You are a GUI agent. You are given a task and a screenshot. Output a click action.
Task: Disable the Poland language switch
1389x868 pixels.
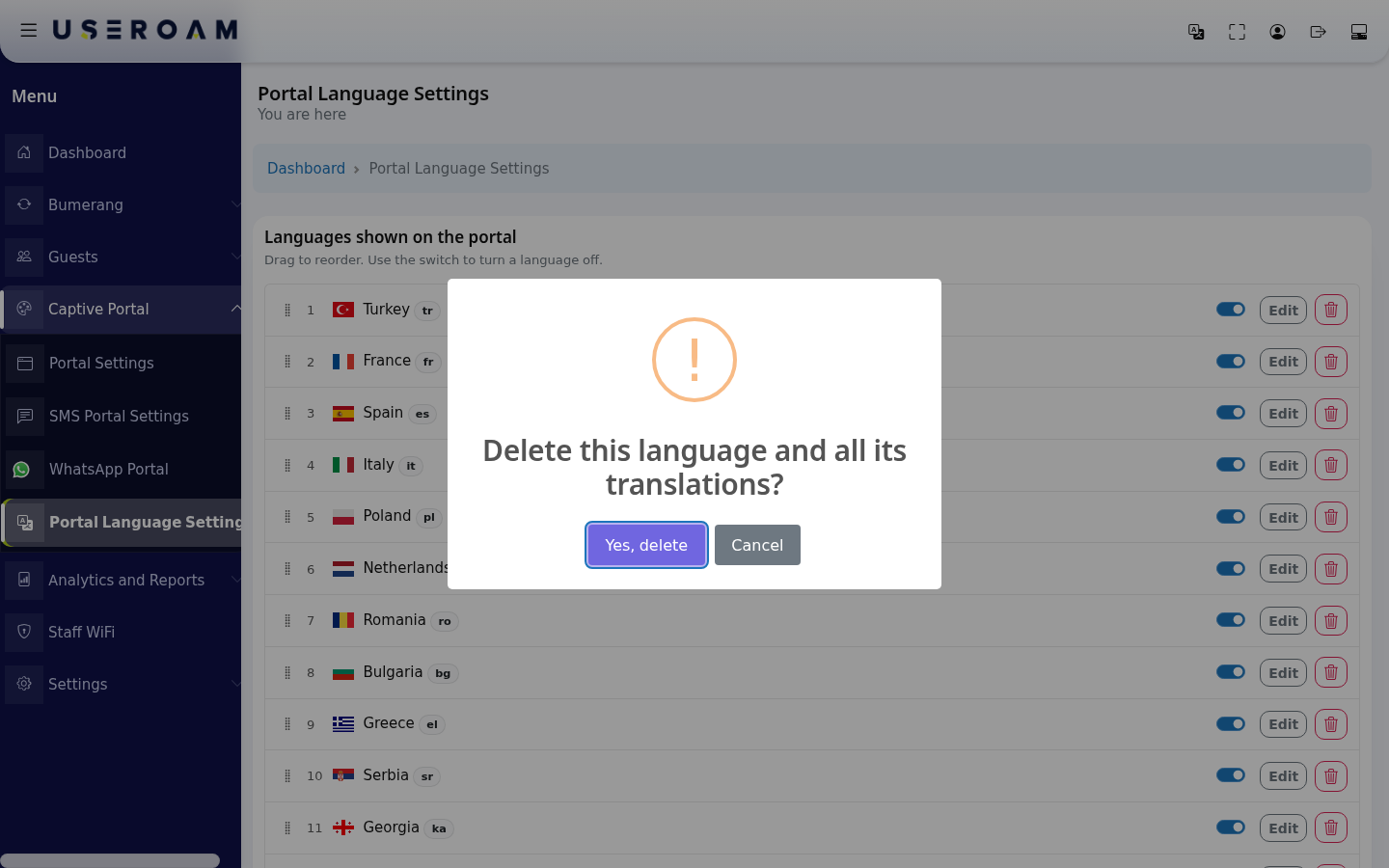(1231, 517)
